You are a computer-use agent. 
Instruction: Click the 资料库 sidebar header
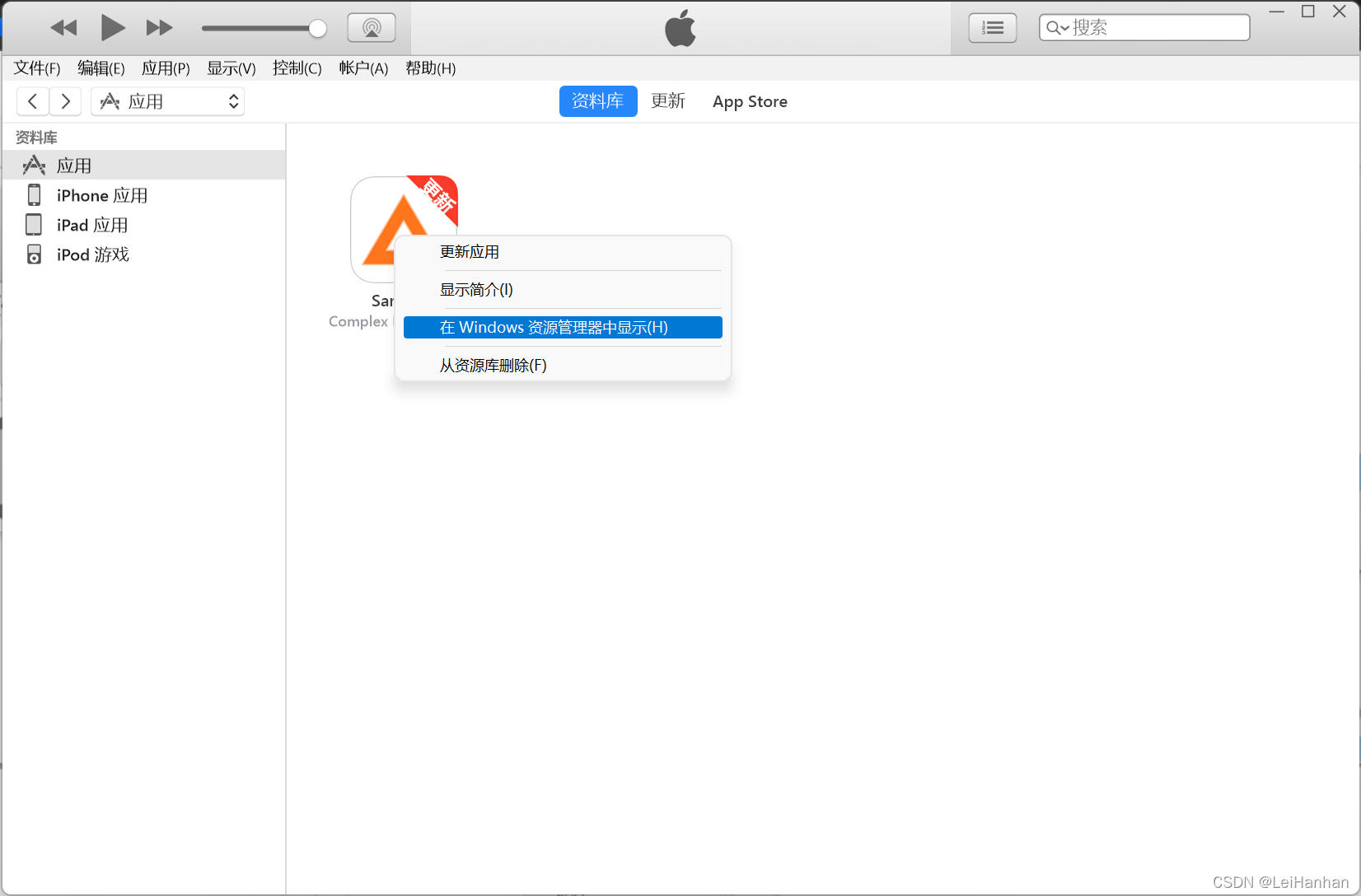click(36, 138)
